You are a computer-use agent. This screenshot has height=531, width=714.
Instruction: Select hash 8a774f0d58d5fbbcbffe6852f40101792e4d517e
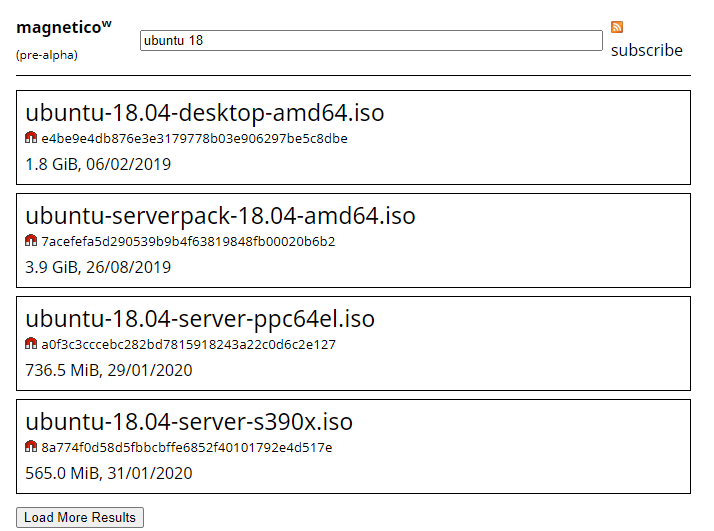coord(187,447)
